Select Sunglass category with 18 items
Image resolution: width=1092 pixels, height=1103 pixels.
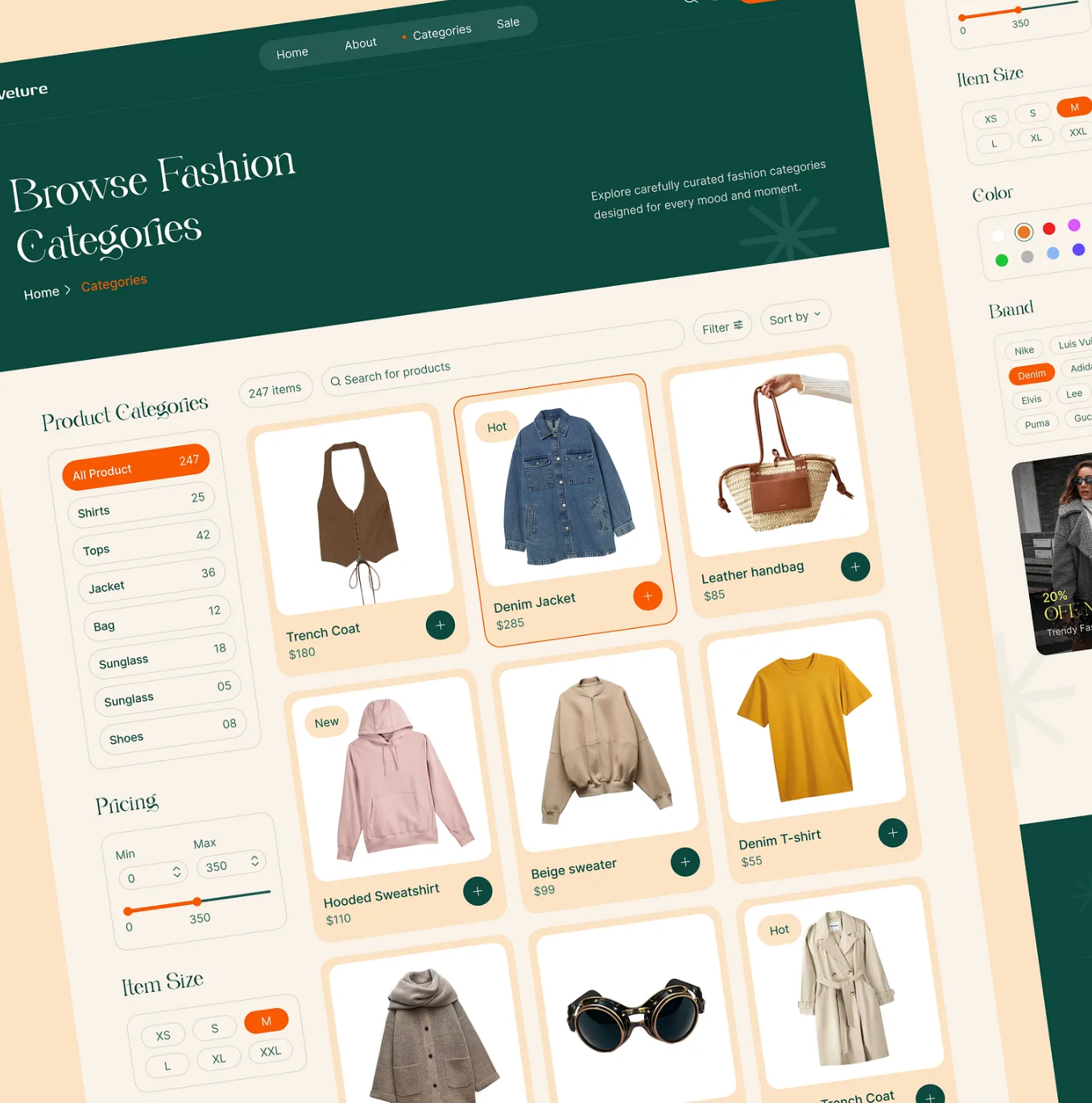point(163,655)
